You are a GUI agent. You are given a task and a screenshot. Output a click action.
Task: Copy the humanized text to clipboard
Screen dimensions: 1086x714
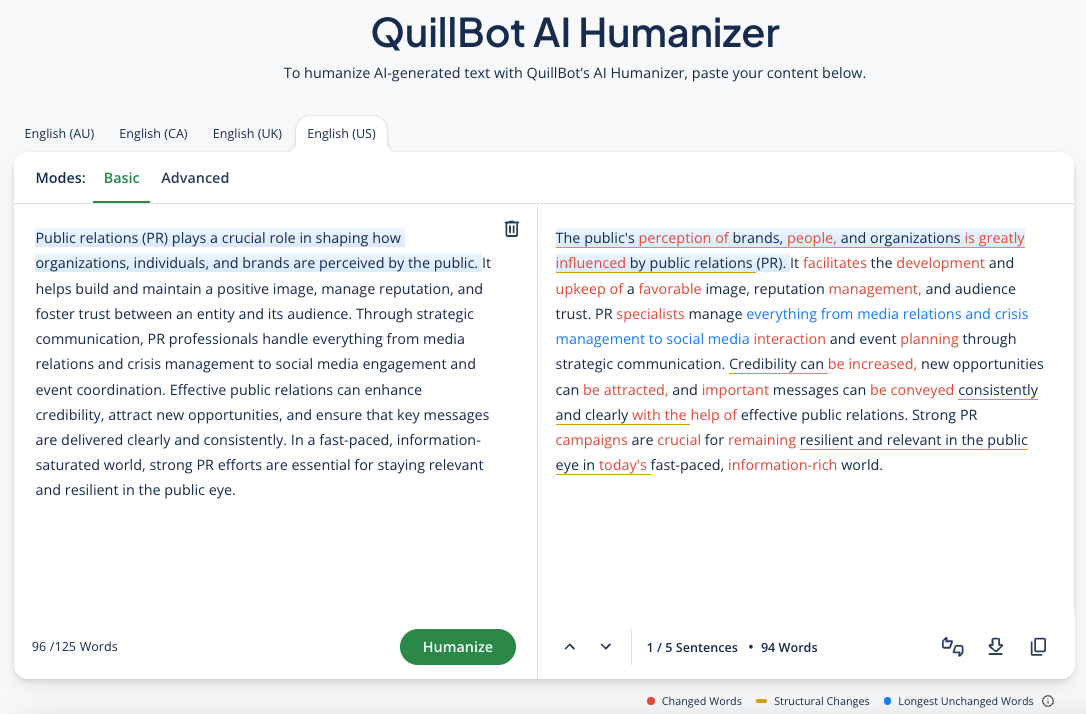[x=1038, y=647]
